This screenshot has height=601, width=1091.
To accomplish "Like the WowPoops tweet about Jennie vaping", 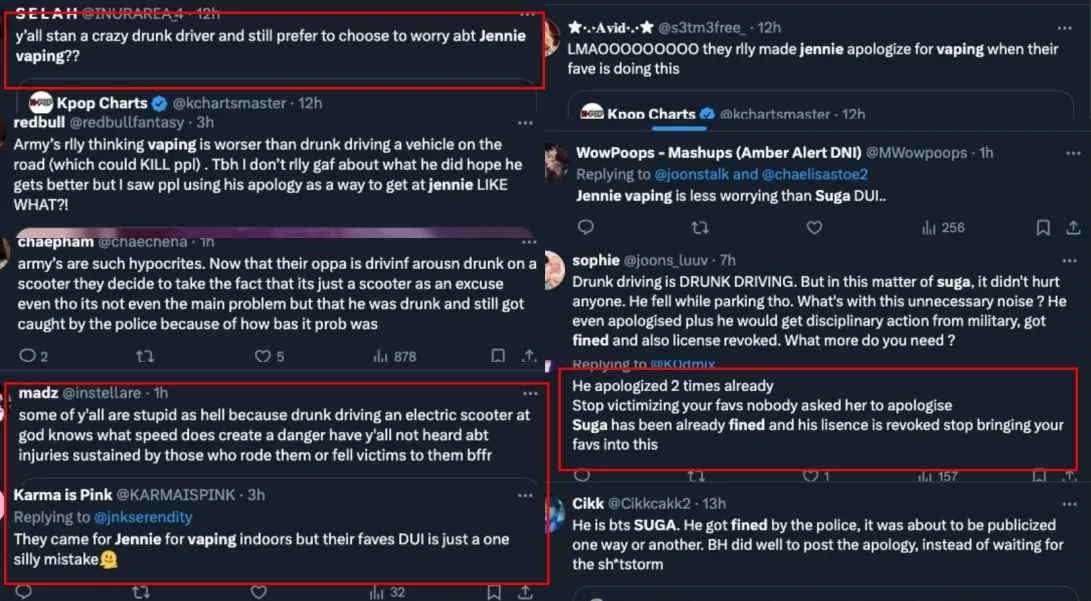I will coord(814,228).
